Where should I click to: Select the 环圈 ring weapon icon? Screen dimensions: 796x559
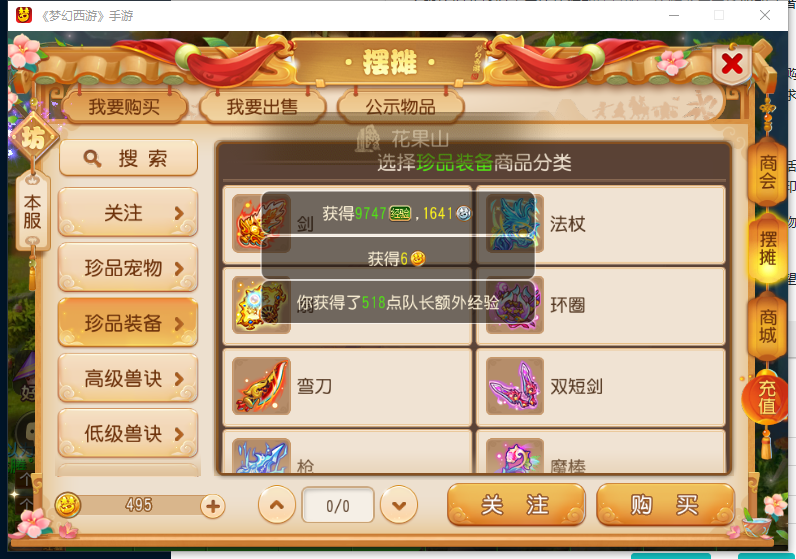(515, 305)
